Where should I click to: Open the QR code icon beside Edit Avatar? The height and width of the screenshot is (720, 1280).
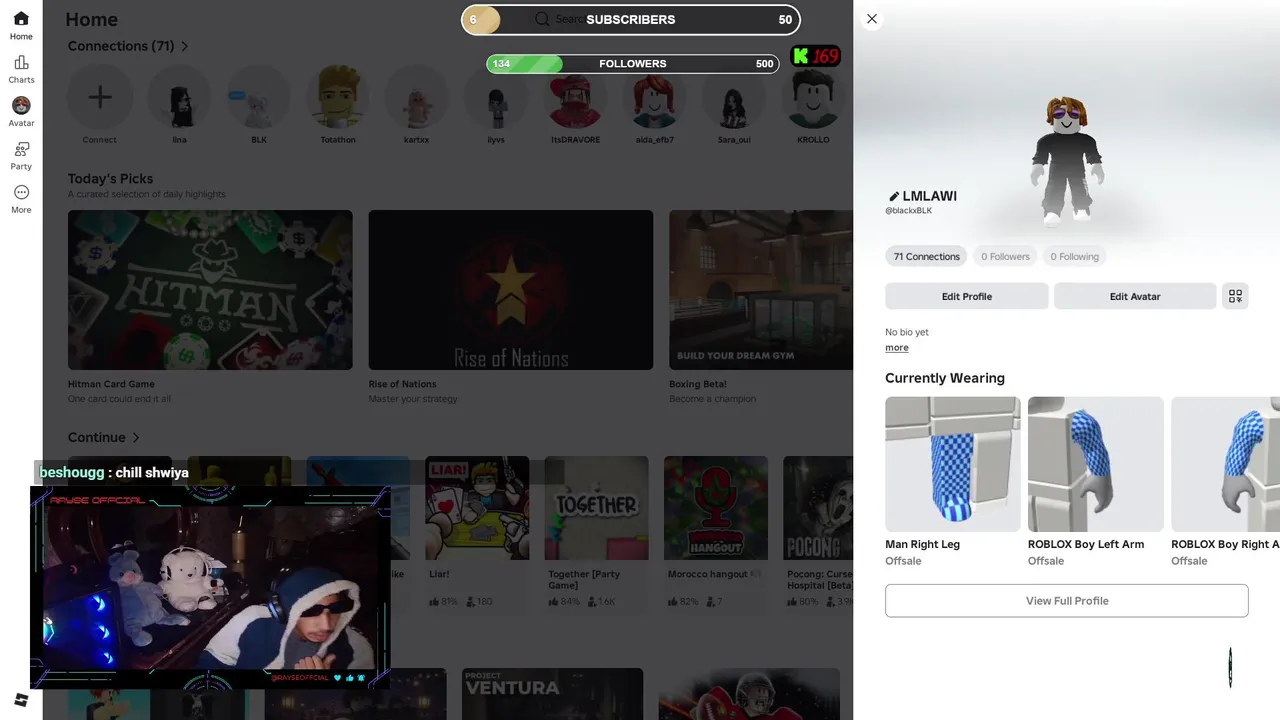pos(1235,296)
